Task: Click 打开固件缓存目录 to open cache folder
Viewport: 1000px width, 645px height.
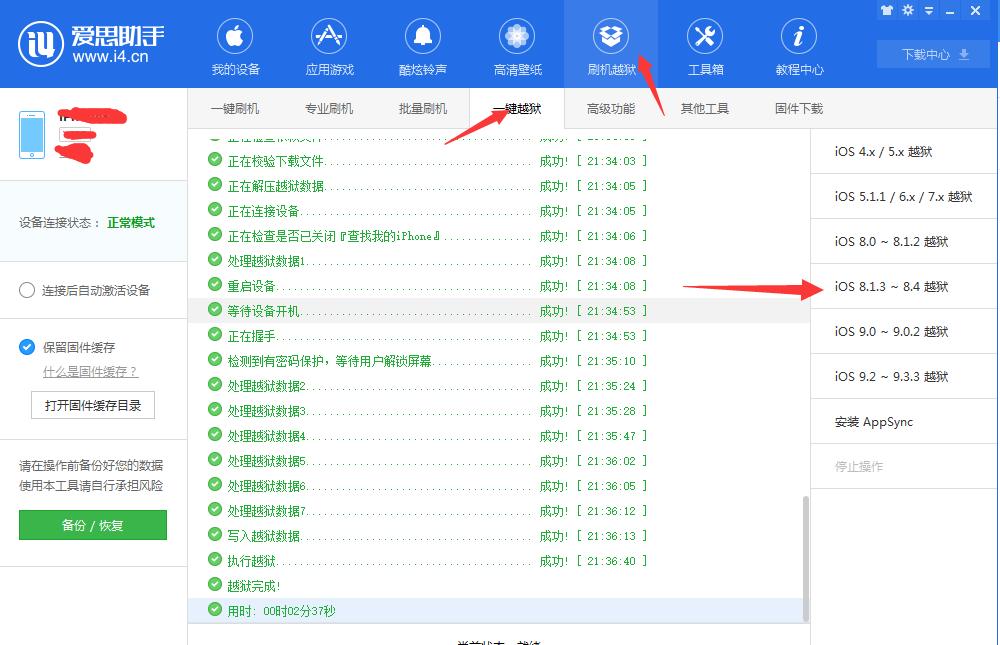Action: point(92,406)
